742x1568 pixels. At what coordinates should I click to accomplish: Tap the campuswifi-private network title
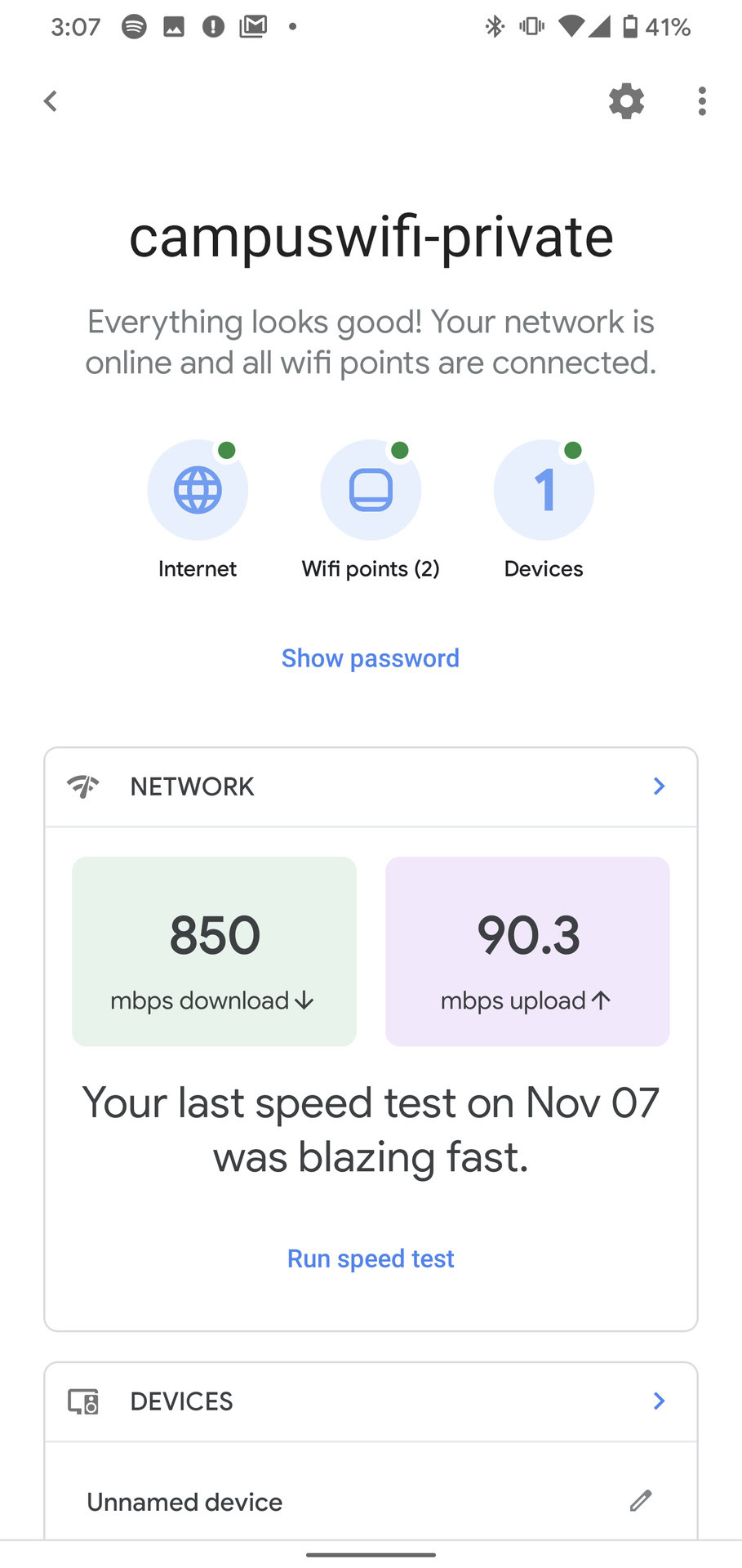point(371,237)
